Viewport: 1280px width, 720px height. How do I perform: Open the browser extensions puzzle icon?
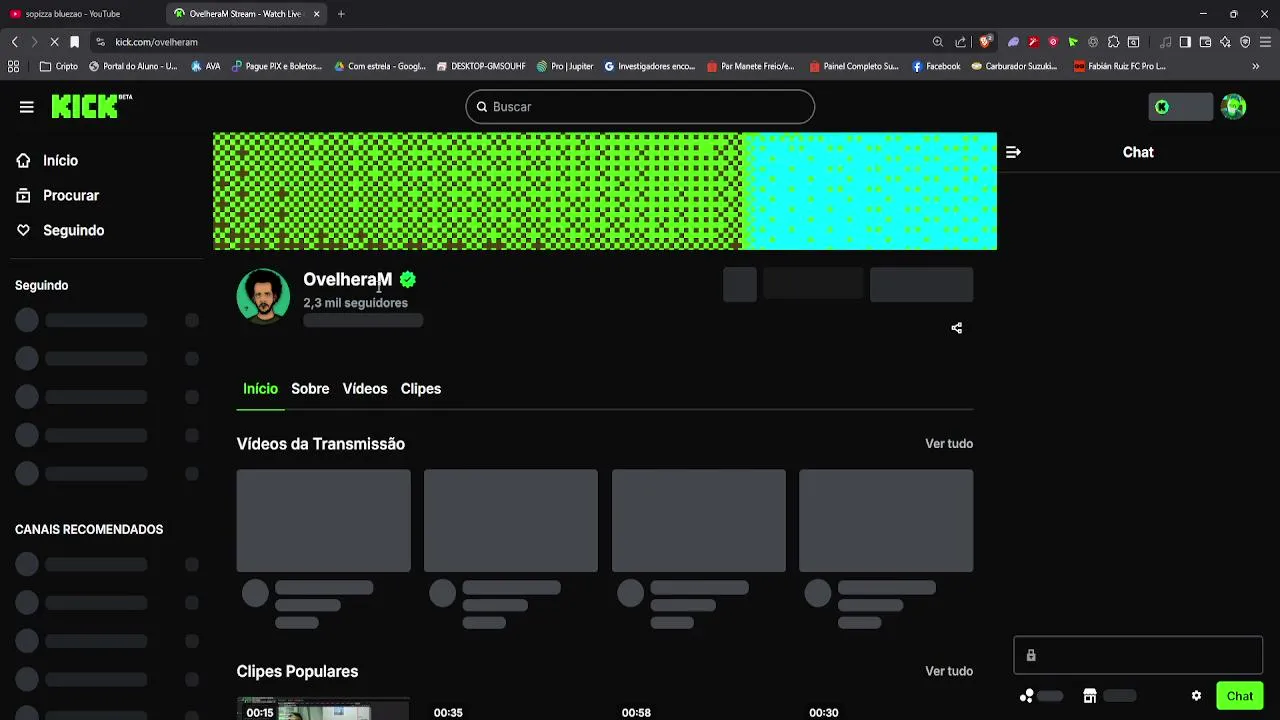(x=1113, y=42)
